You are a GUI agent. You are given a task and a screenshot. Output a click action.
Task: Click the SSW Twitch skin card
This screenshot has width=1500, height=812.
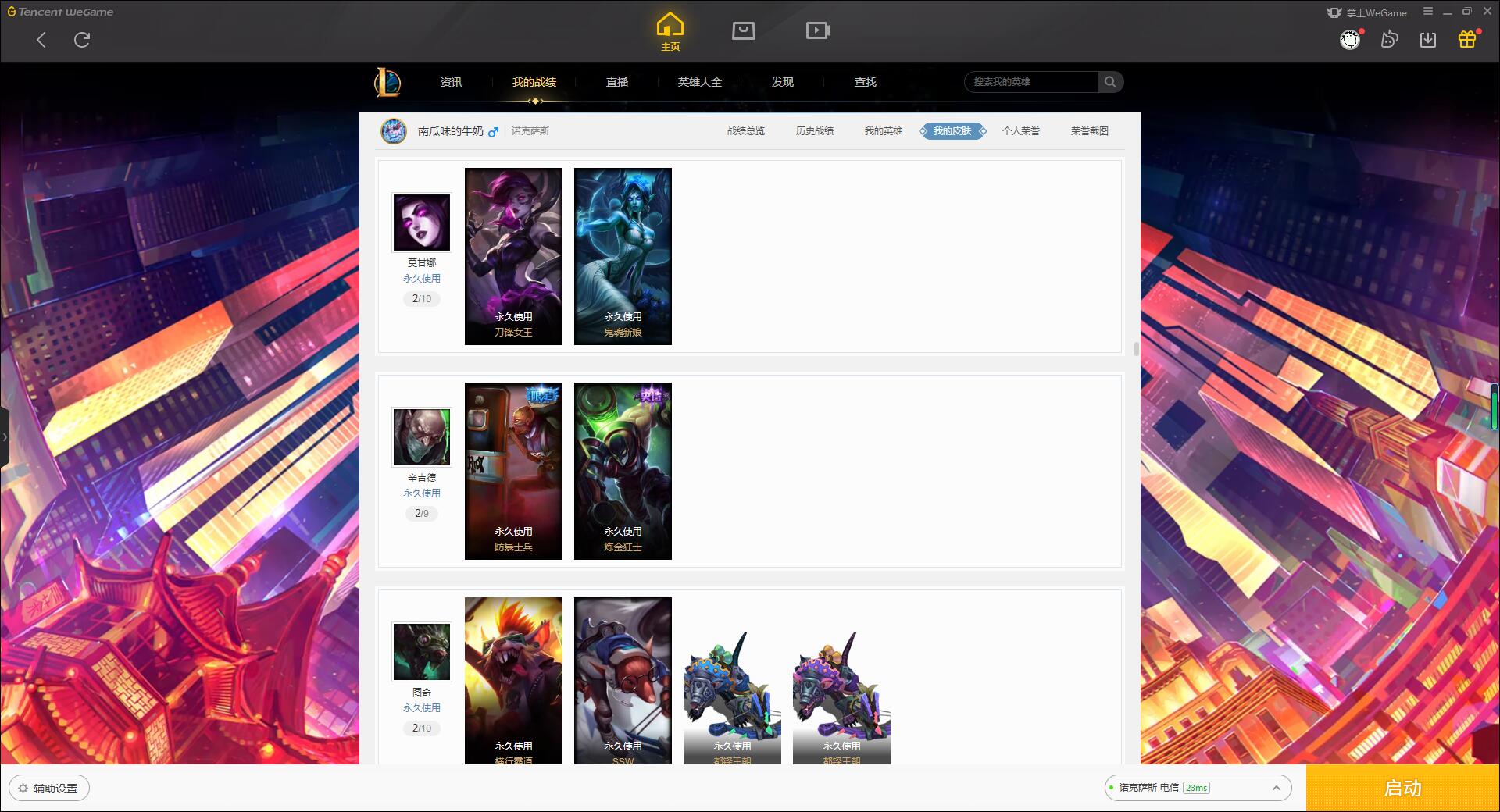(623, 681)
